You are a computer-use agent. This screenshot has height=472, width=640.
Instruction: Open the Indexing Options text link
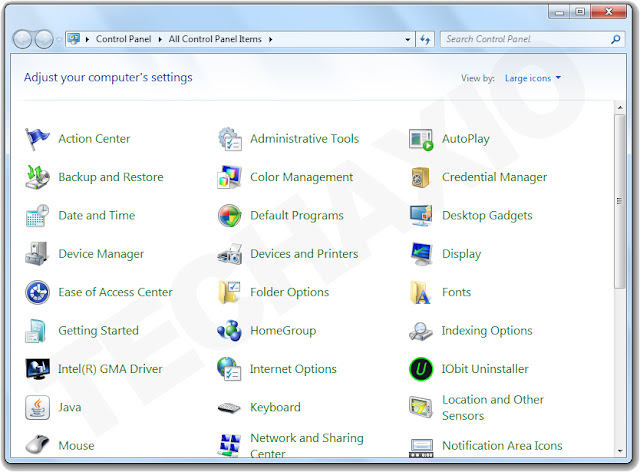coord(487,331)
